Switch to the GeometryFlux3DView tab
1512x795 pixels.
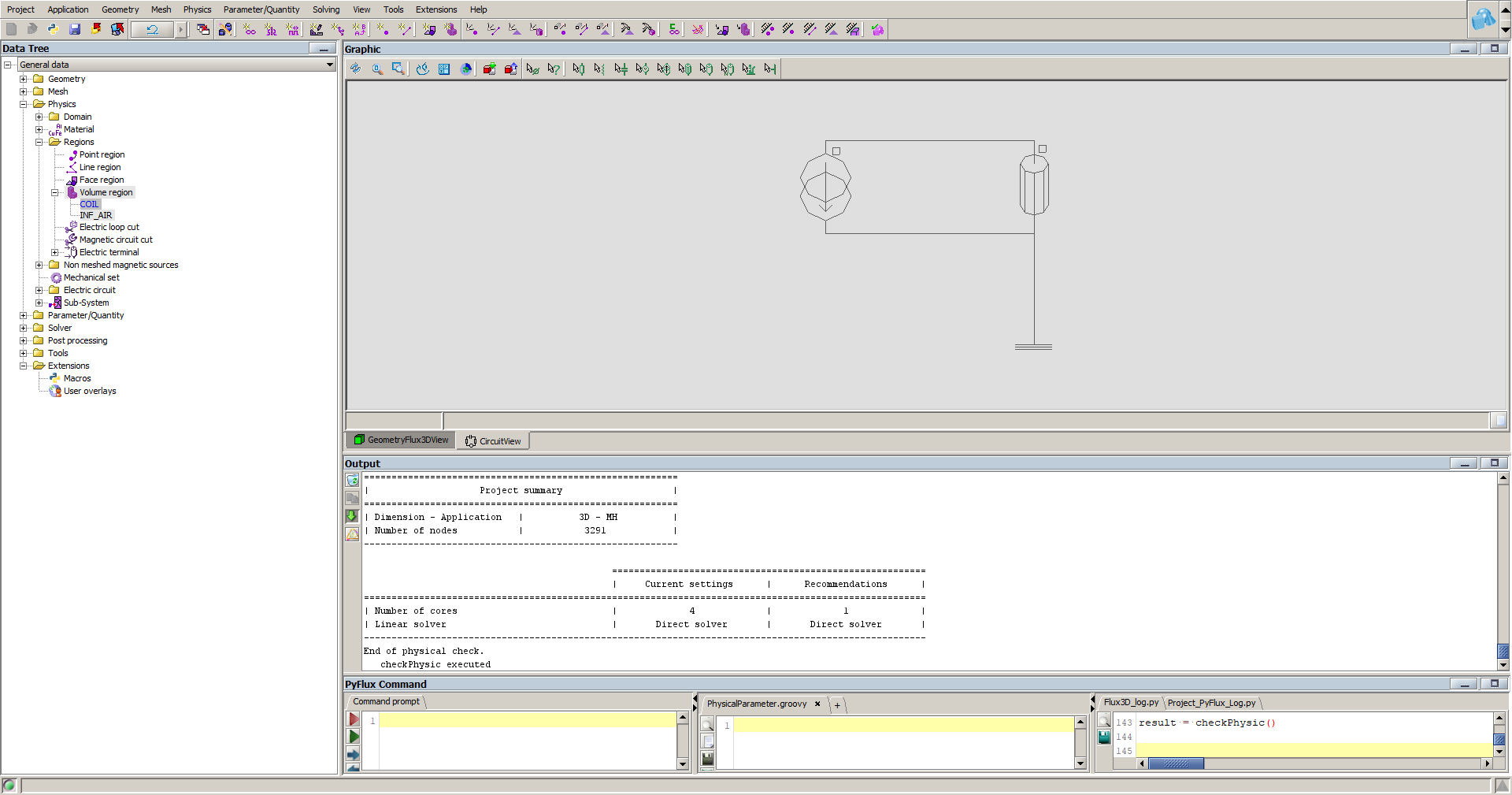click(401, 440)
